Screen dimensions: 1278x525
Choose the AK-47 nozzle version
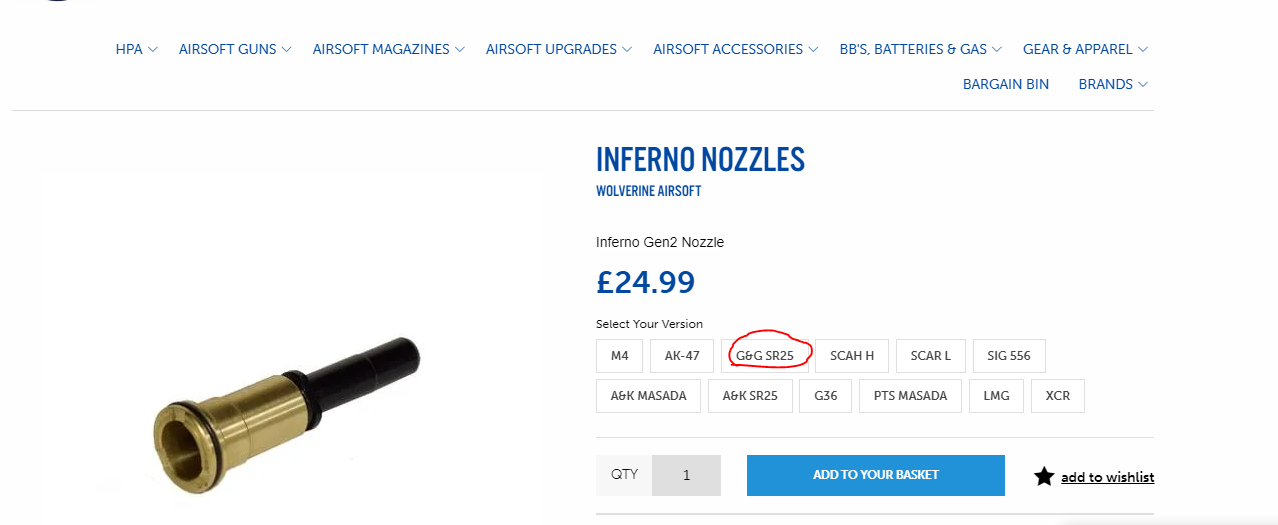point(682,355)
